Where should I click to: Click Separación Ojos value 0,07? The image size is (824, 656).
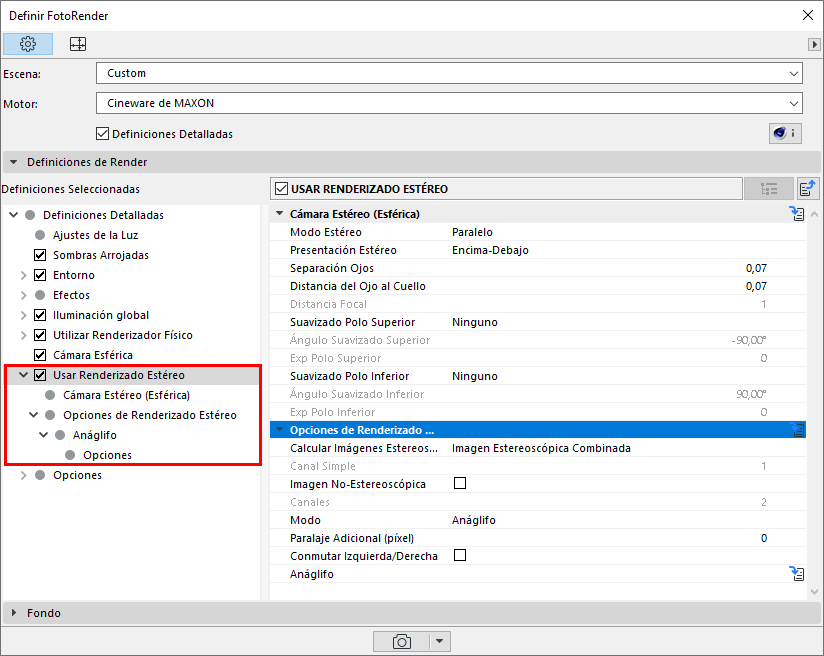[x=756, y=268]
